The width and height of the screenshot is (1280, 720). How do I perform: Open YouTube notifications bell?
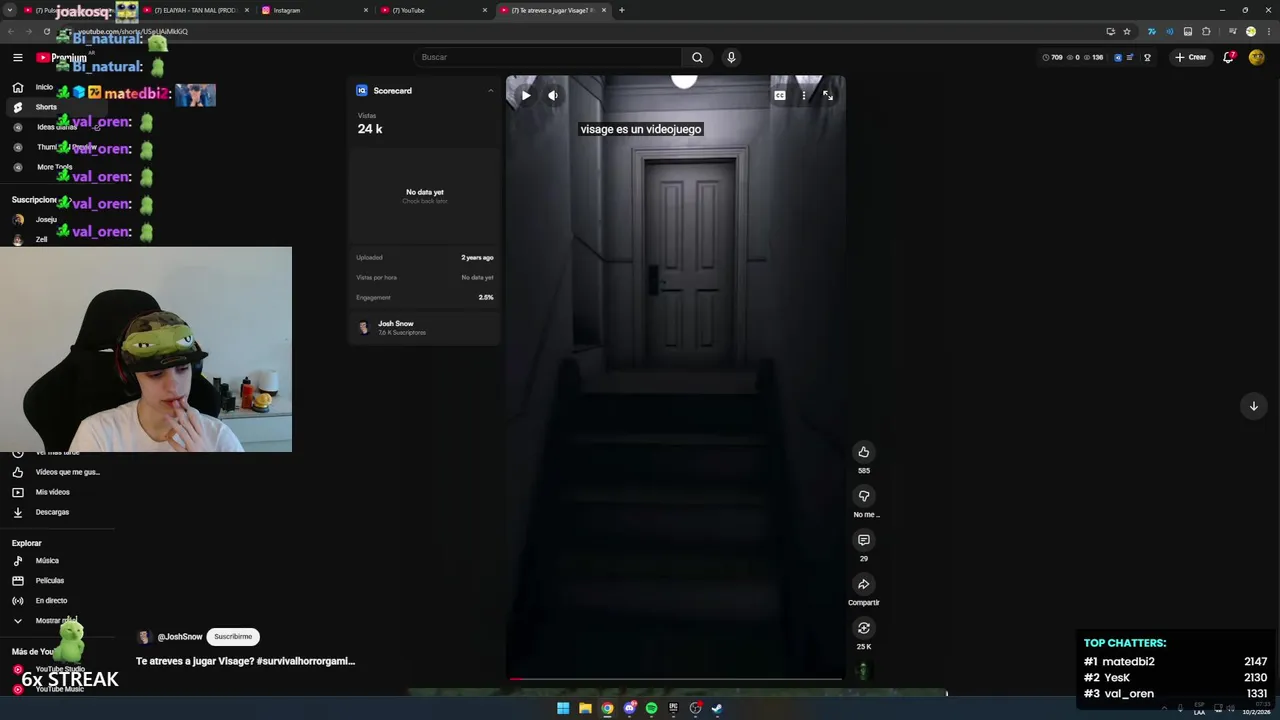point(1229,57)
